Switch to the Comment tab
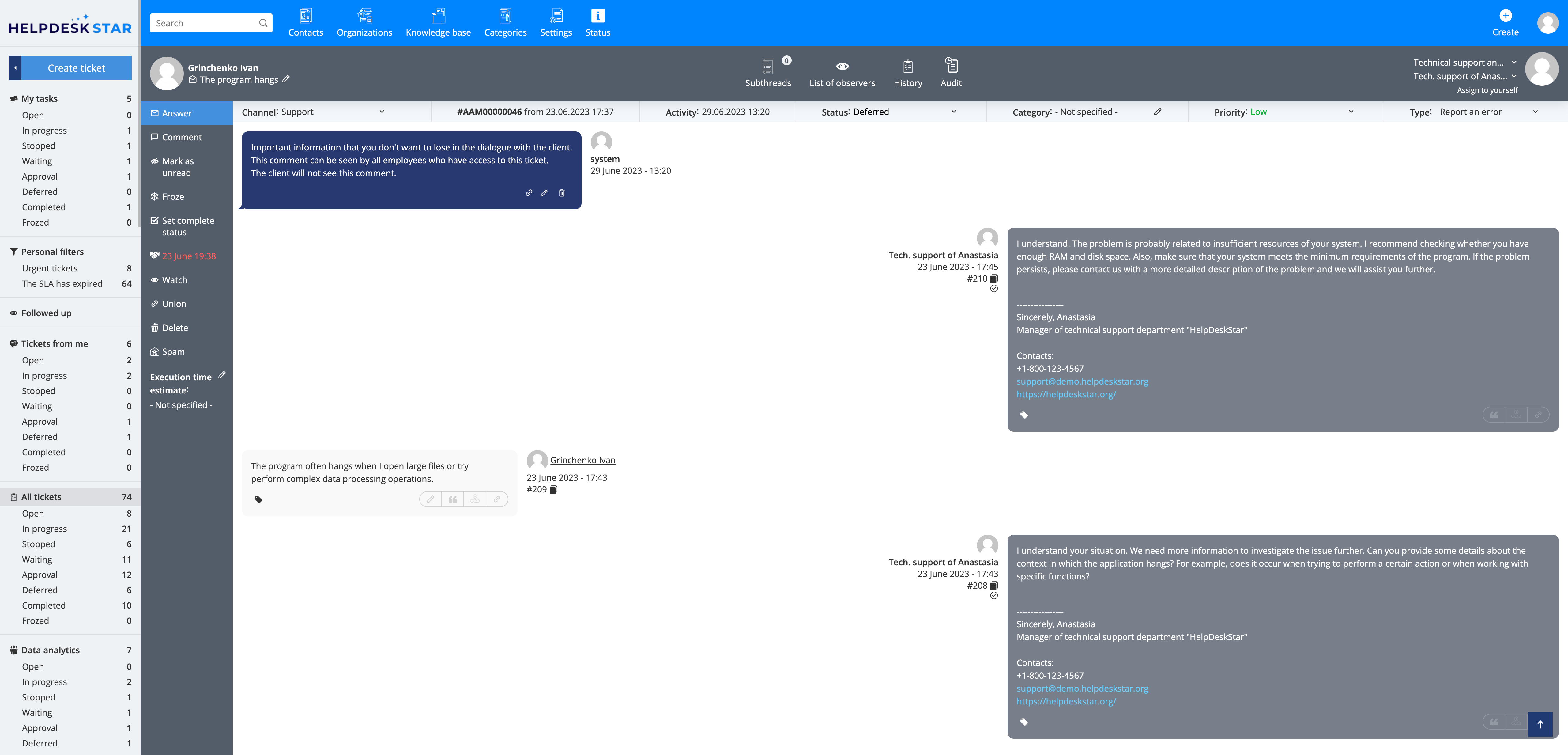Screen dimensions: 1568x755 (x=181, y=138)
